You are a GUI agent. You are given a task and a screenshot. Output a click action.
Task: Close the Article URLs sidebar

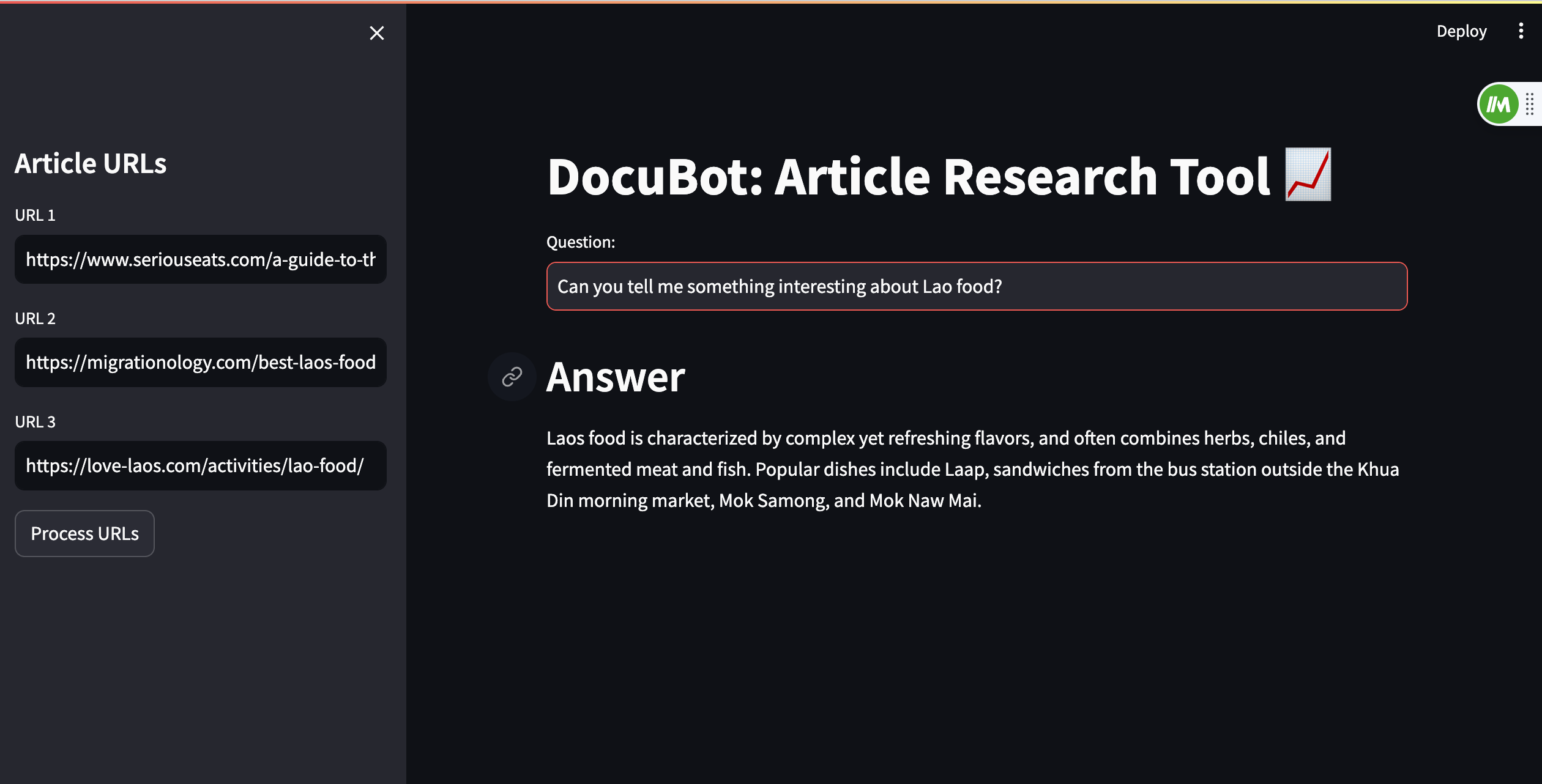coord(377,33)
